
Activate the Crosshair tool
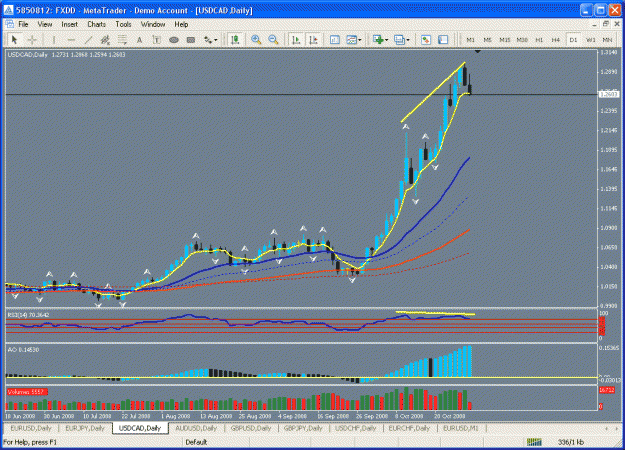pos(32,40)
